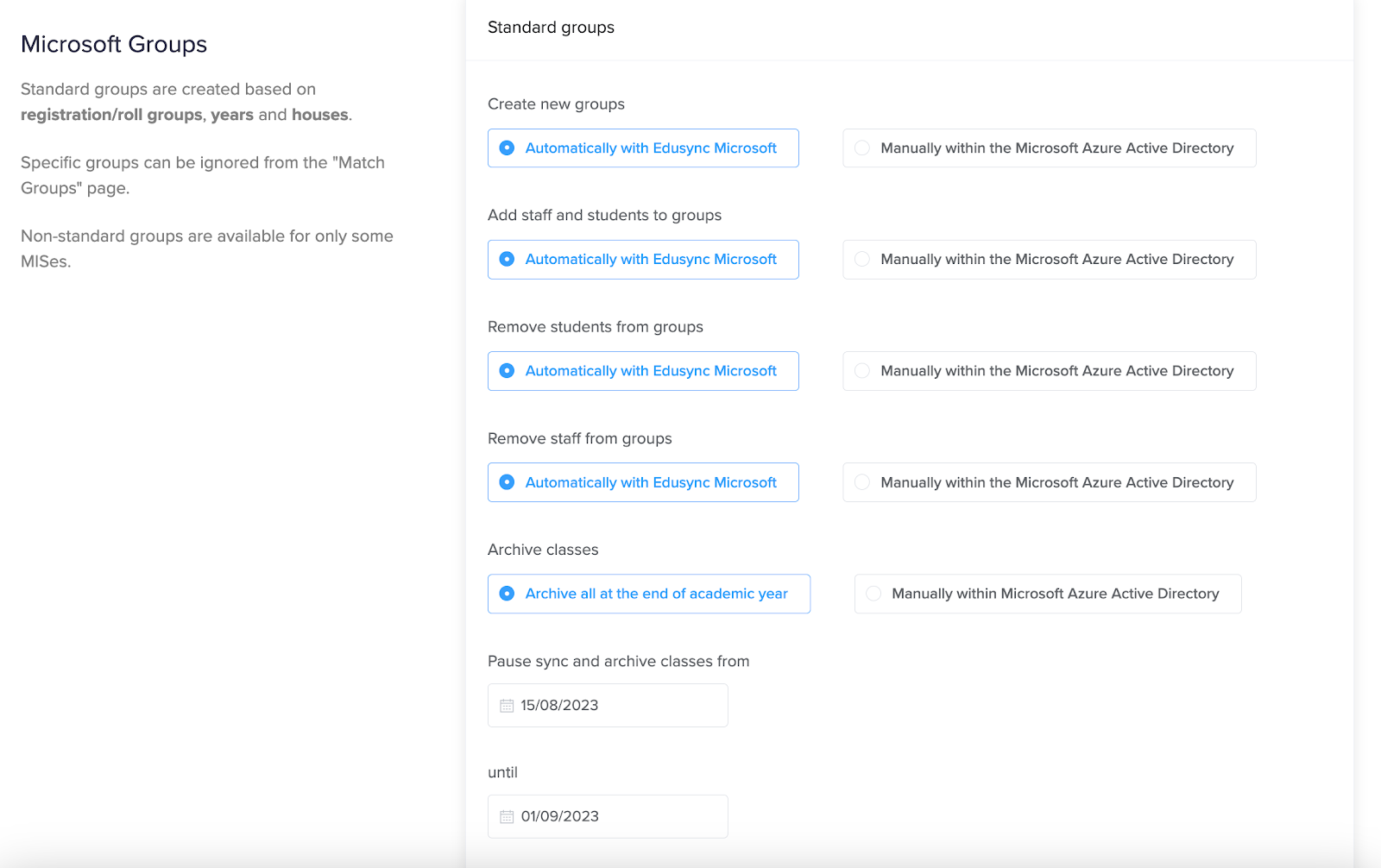Click the 'Archive classes' section label

click(x=543, y=549)
